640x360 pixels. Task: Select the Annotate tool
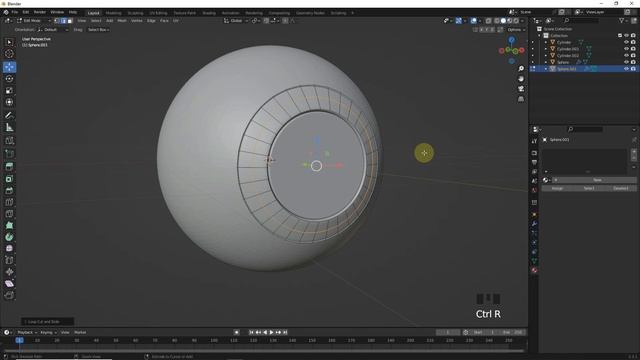point(9,116)
